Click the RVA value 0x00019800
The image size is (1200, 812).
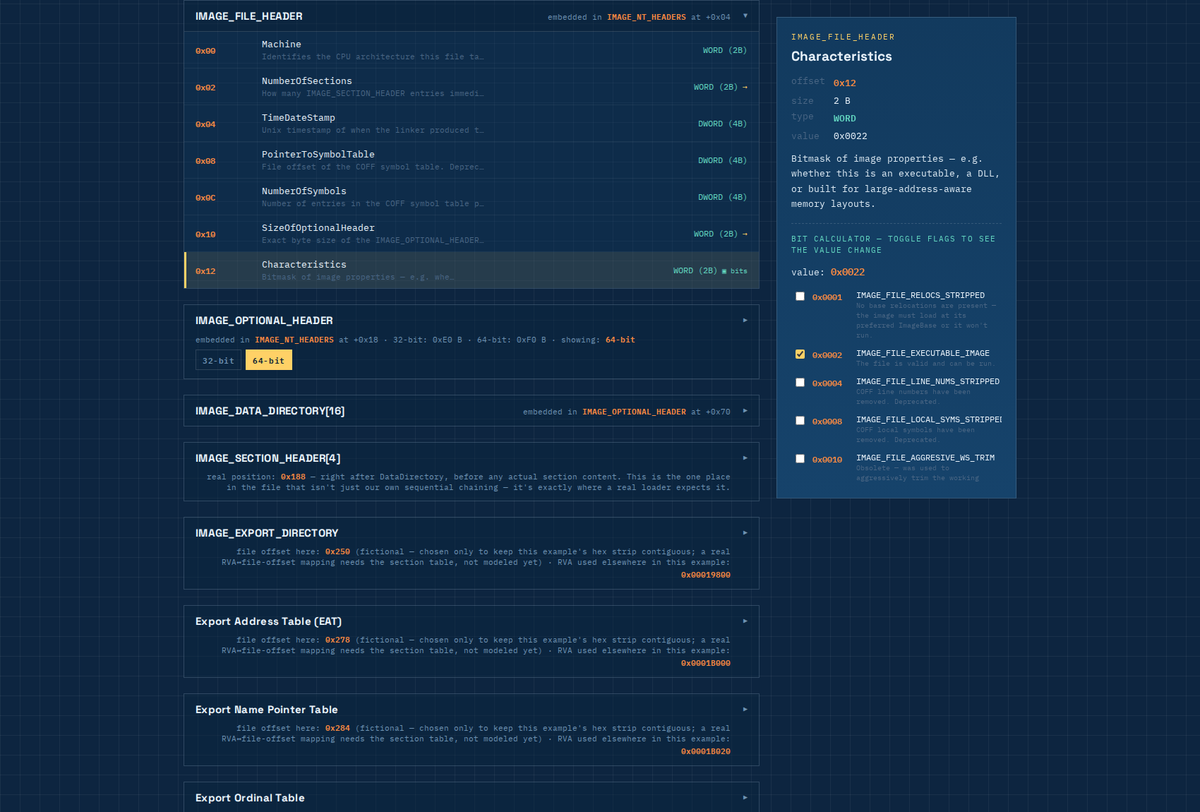[705, 575]
